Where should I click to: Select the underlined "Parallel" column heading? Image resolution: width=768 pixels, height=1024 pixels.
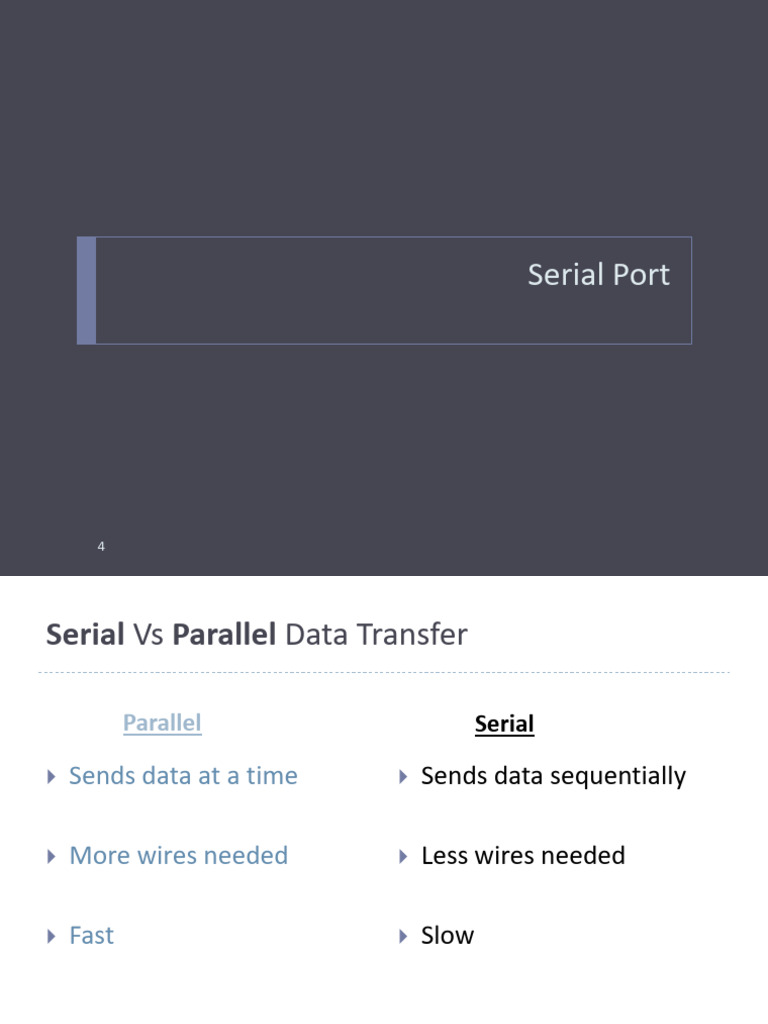pos(162,723)
